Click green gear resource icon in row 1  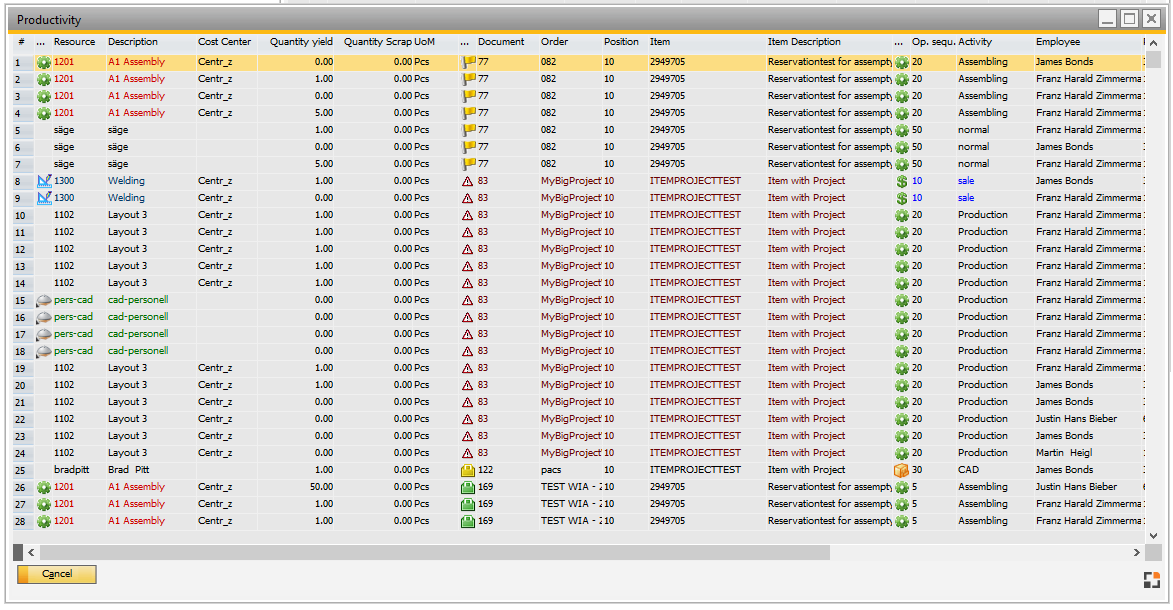(x=44, y=62)
